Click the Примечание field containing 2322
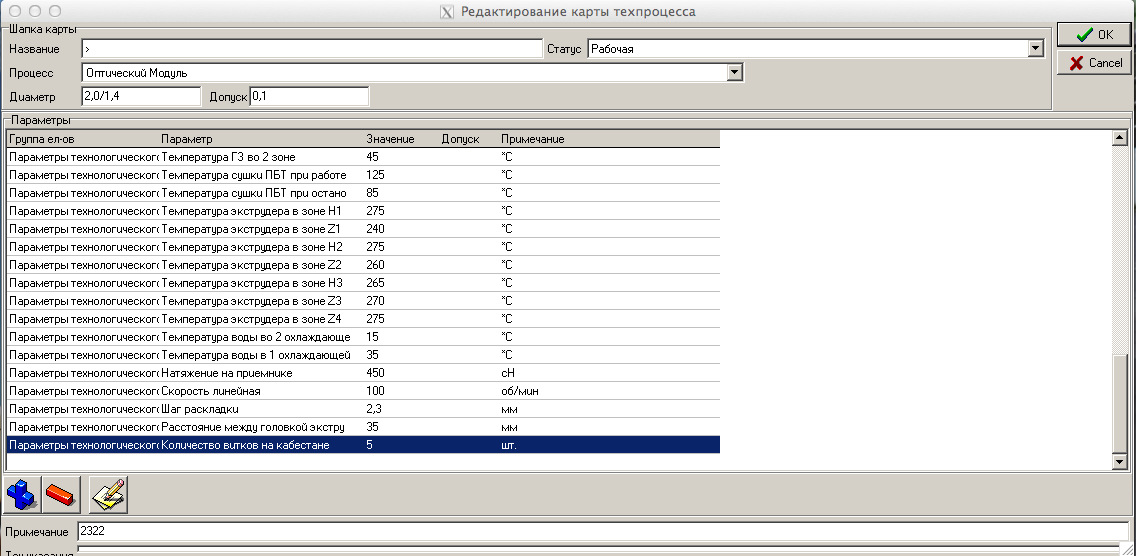 coord(602,532)
